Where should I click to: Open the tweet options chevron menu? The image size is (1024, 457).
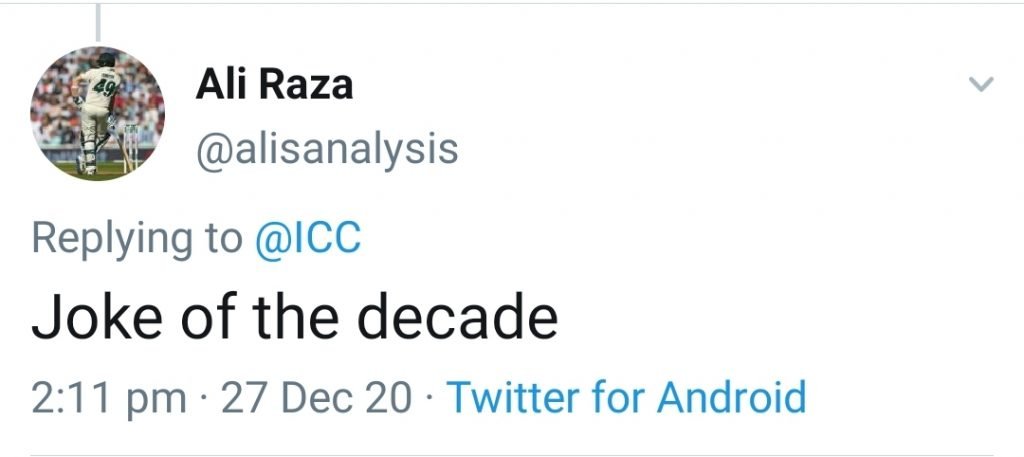[x=982, y=85]
